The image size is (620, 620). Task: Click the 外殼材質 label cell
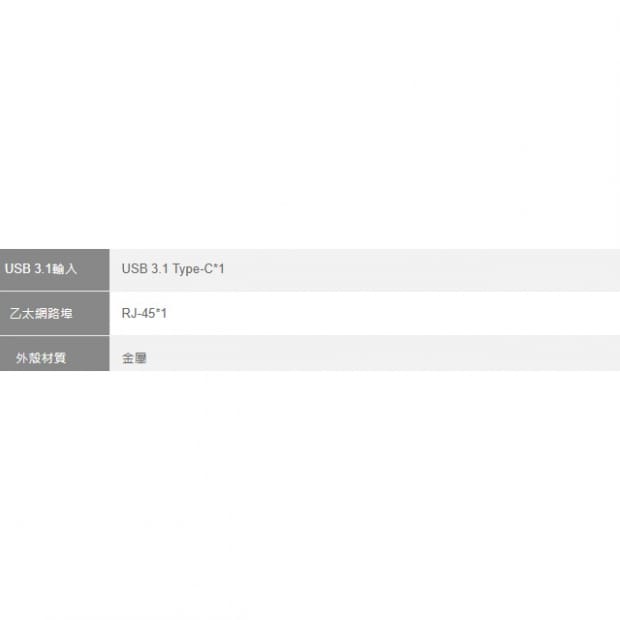point(55,354)
